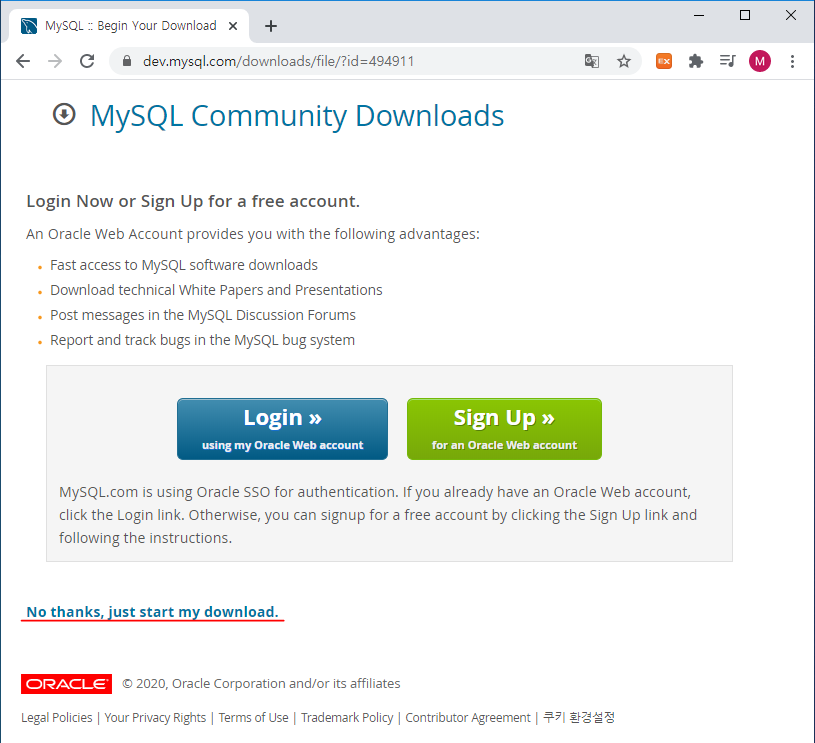The width and height of the screenshot is (815, 743).
Task: Open MySQL Community Downloads heading link
Action: pyautogui.click(x=297, y=115)
